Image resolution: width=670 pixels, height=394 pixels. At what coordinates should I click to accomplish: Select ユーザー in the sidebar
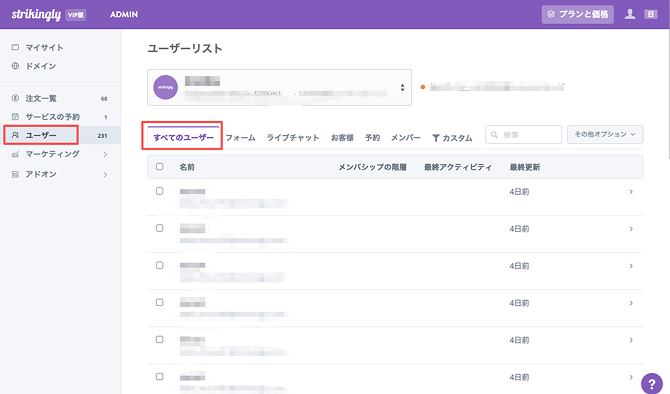coord(41,135)
